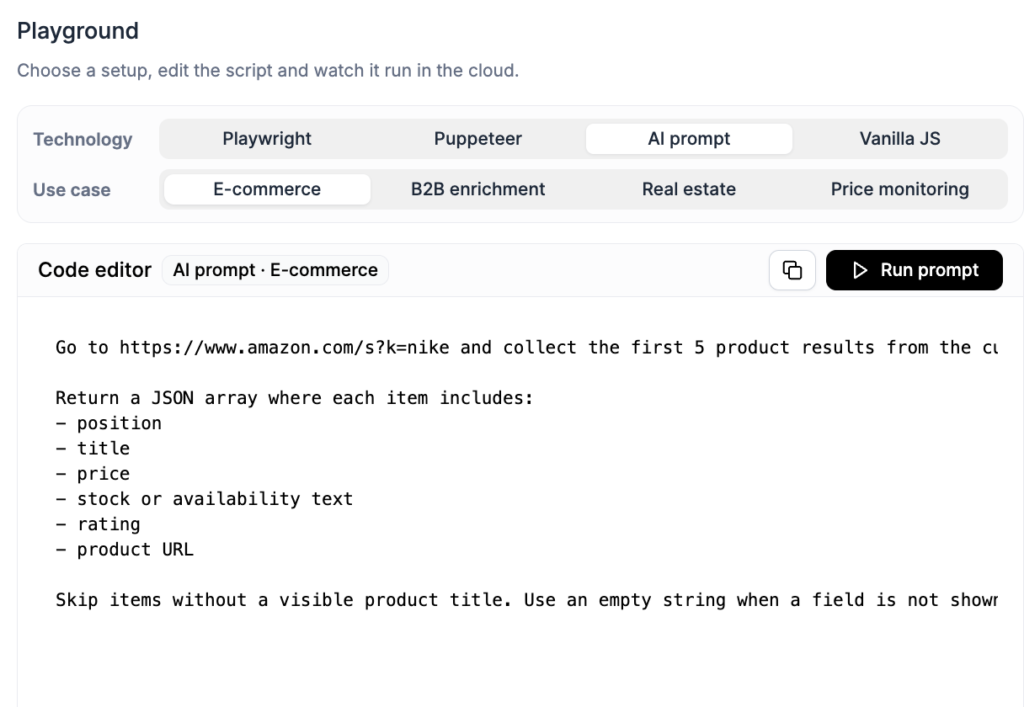The height and width of the screenshot is (707, 1024).
Task: Click the 'Return a JSON array' line
Action: tap(295, 398)
